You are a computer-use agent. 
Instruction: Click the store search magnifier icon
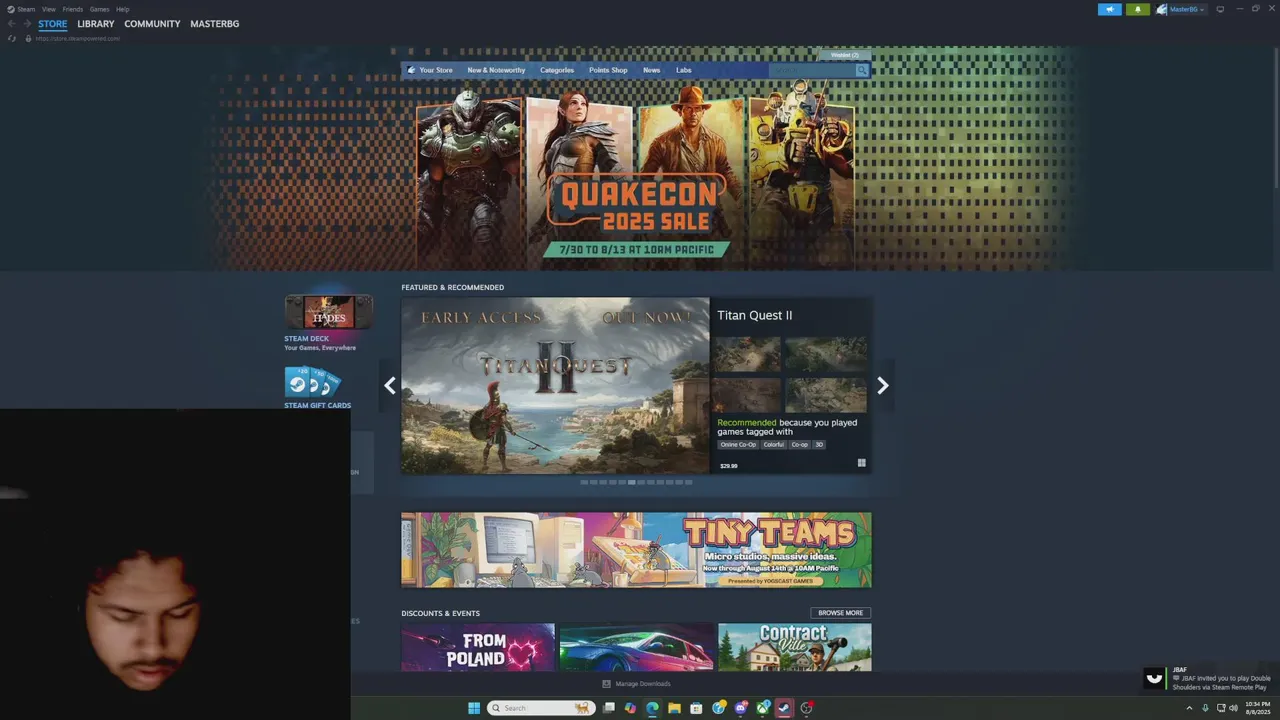coord(862,70)
